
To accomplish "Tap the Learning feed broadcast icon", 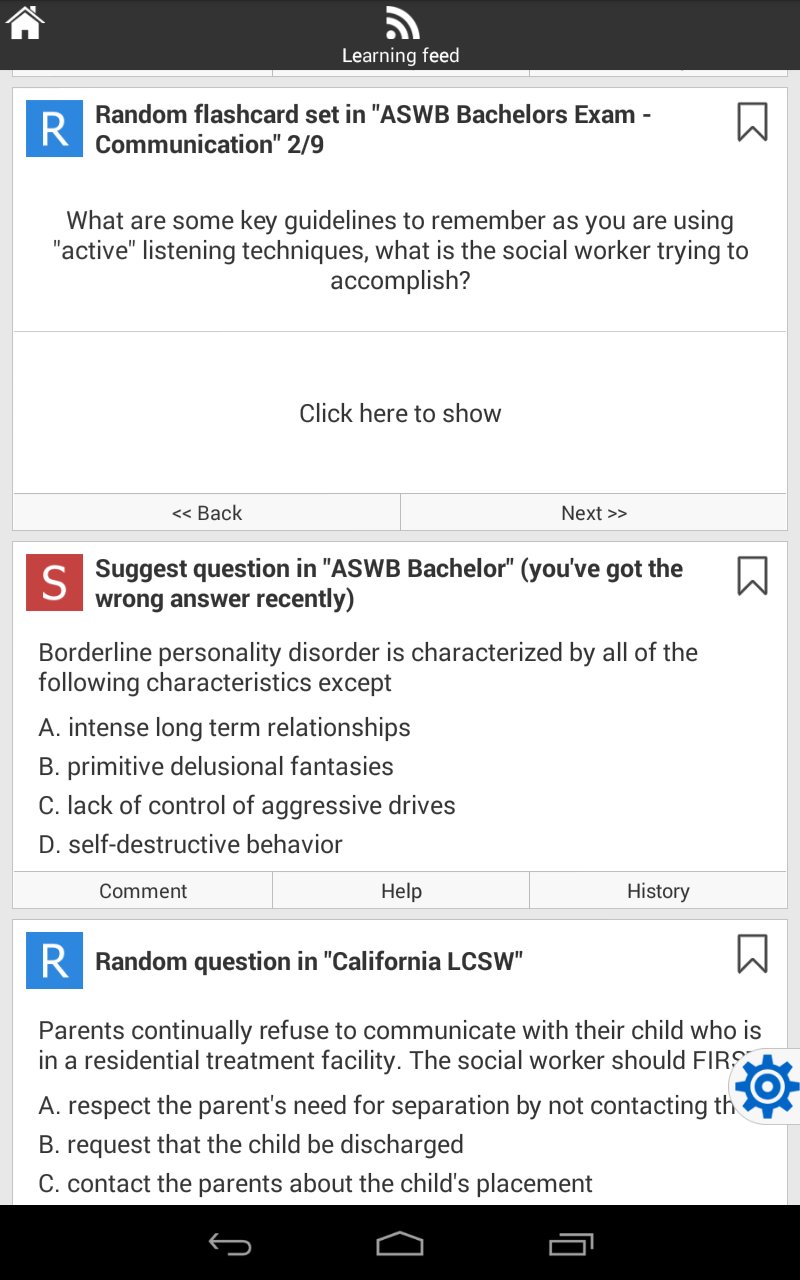I will 400,22.
